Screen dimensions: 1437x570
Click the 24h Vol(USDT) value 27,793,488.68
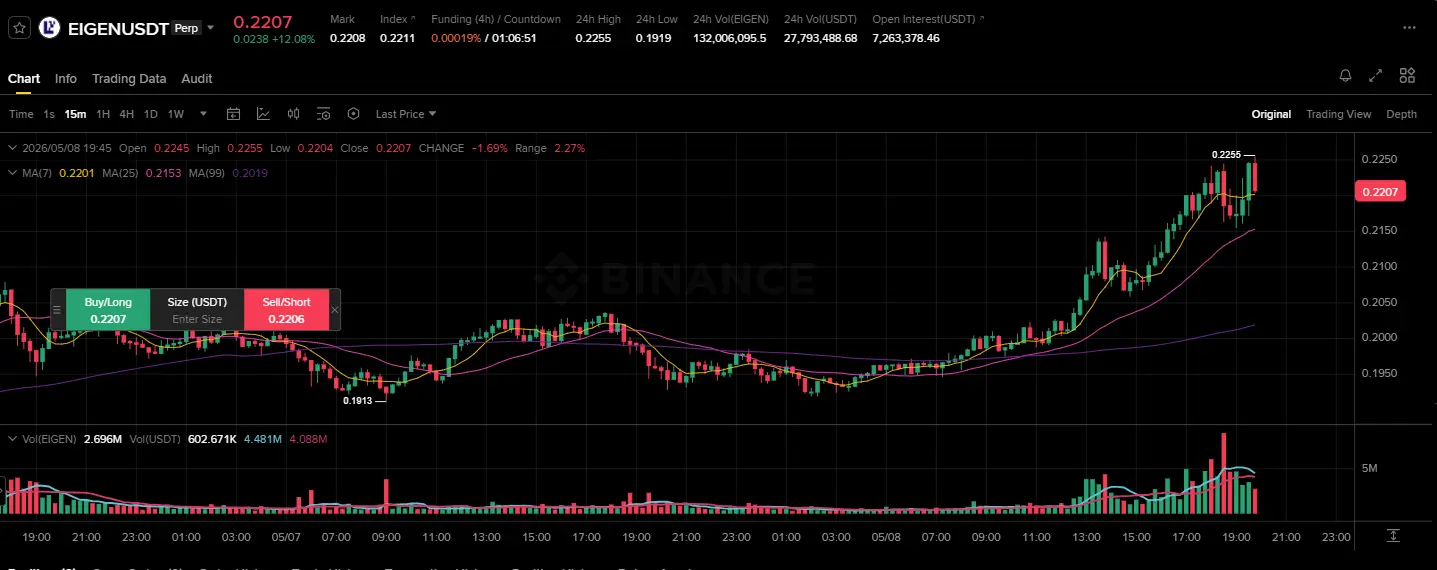point(821,38)
